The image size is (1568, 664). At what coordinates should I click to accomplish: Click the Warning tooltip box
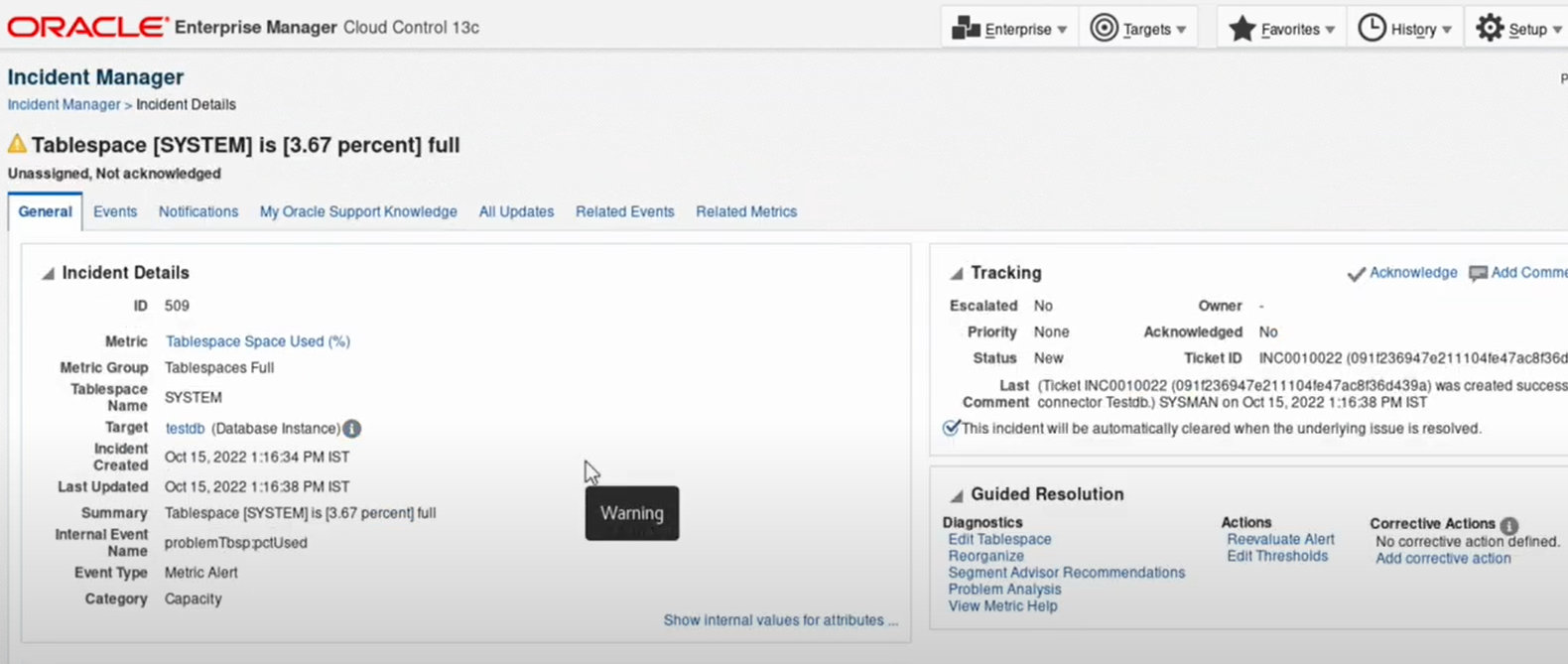coord(632,513)
